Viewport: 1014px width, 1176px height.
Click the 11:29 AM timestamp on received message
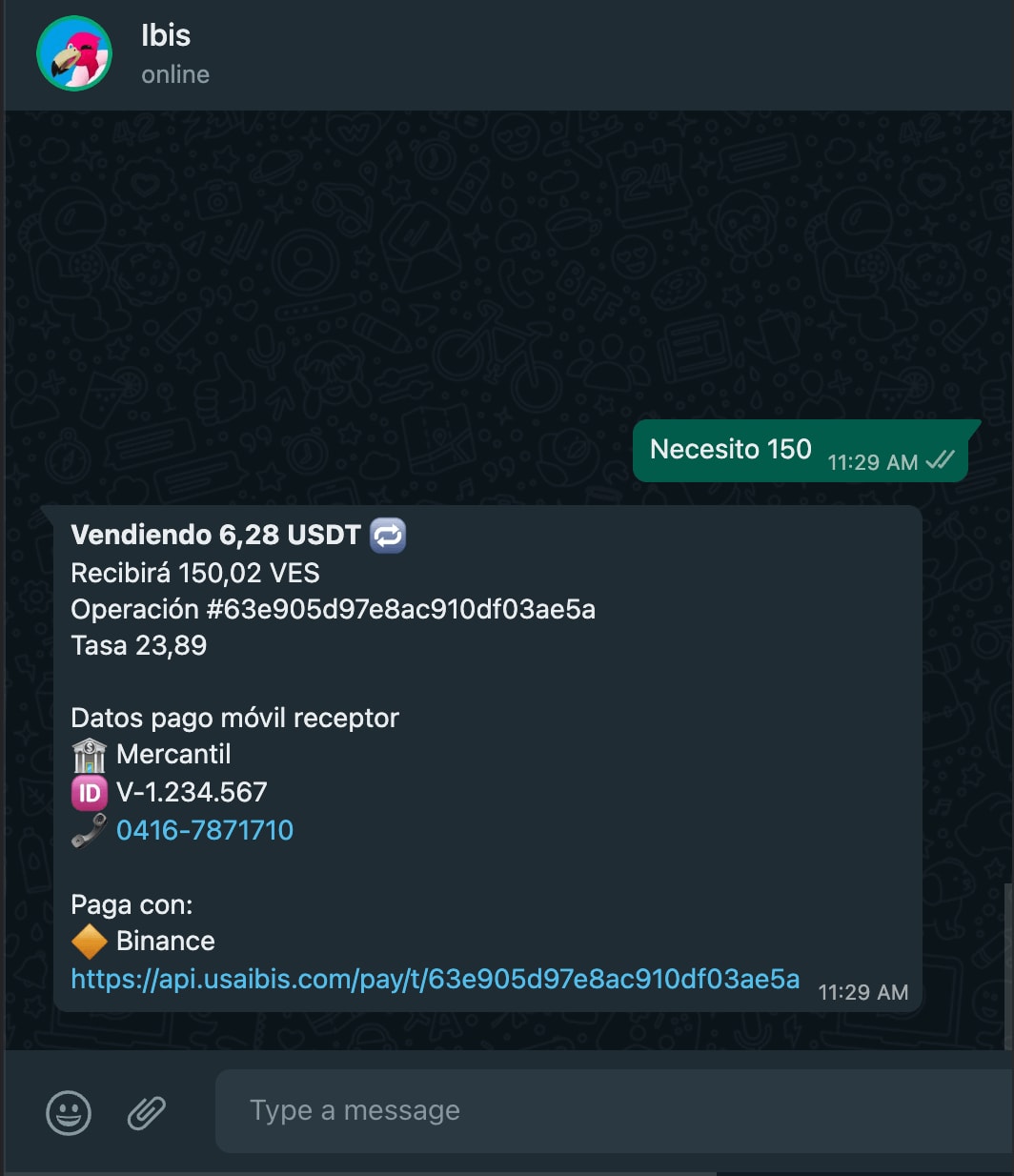pyautogui.click(x=863, y=992)
